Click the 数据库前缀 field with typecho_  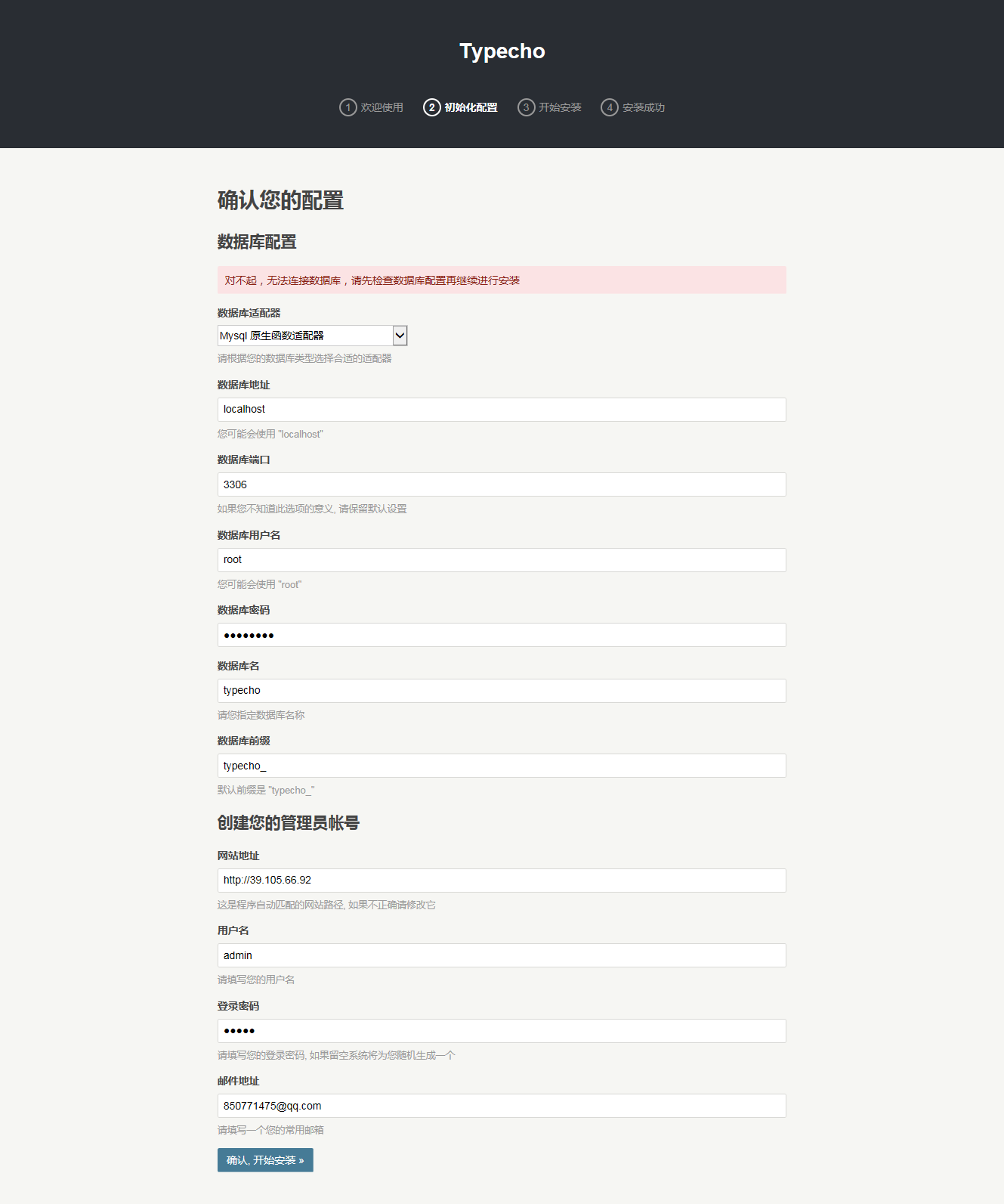pyautogui.click(x=502, y=766)
